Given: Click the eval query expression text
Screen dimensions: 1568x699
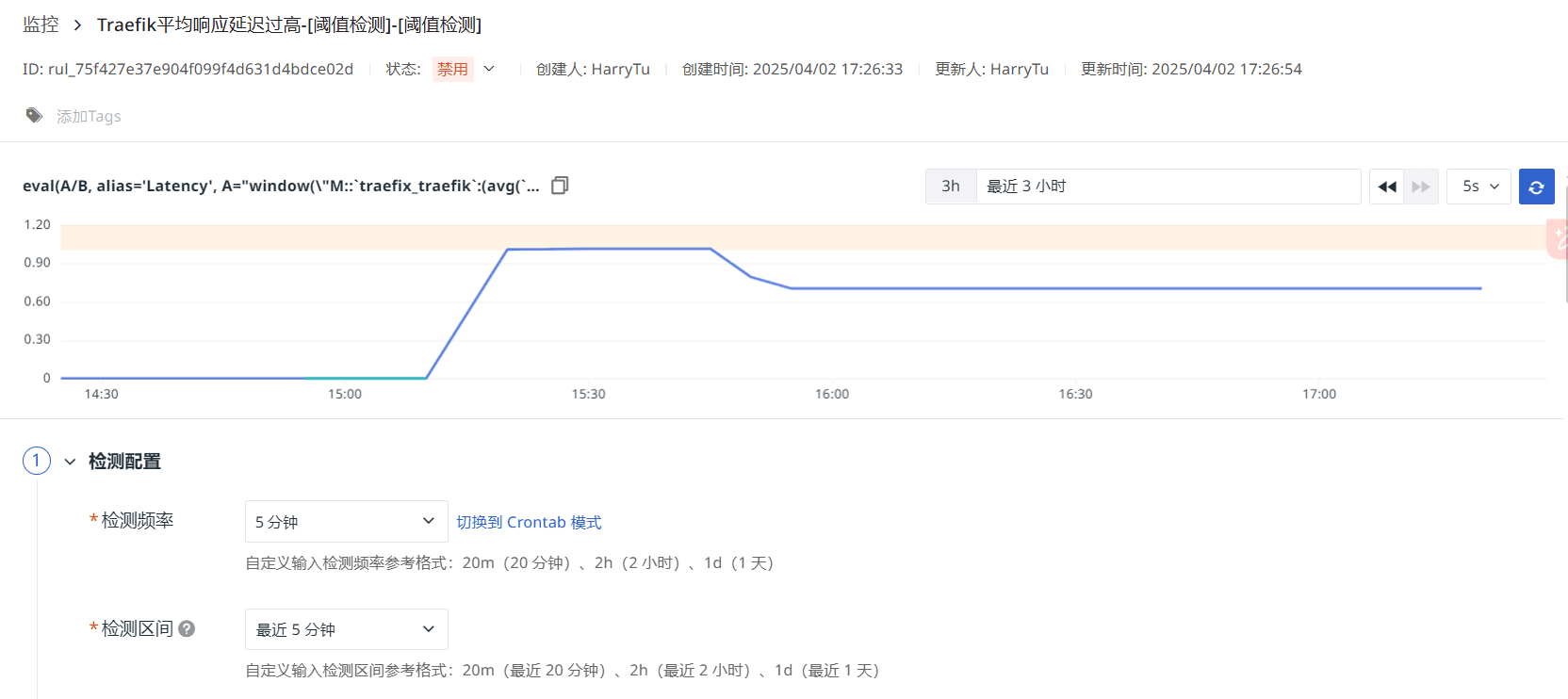Looking at the screenshot, I should [x=281, y=186].
